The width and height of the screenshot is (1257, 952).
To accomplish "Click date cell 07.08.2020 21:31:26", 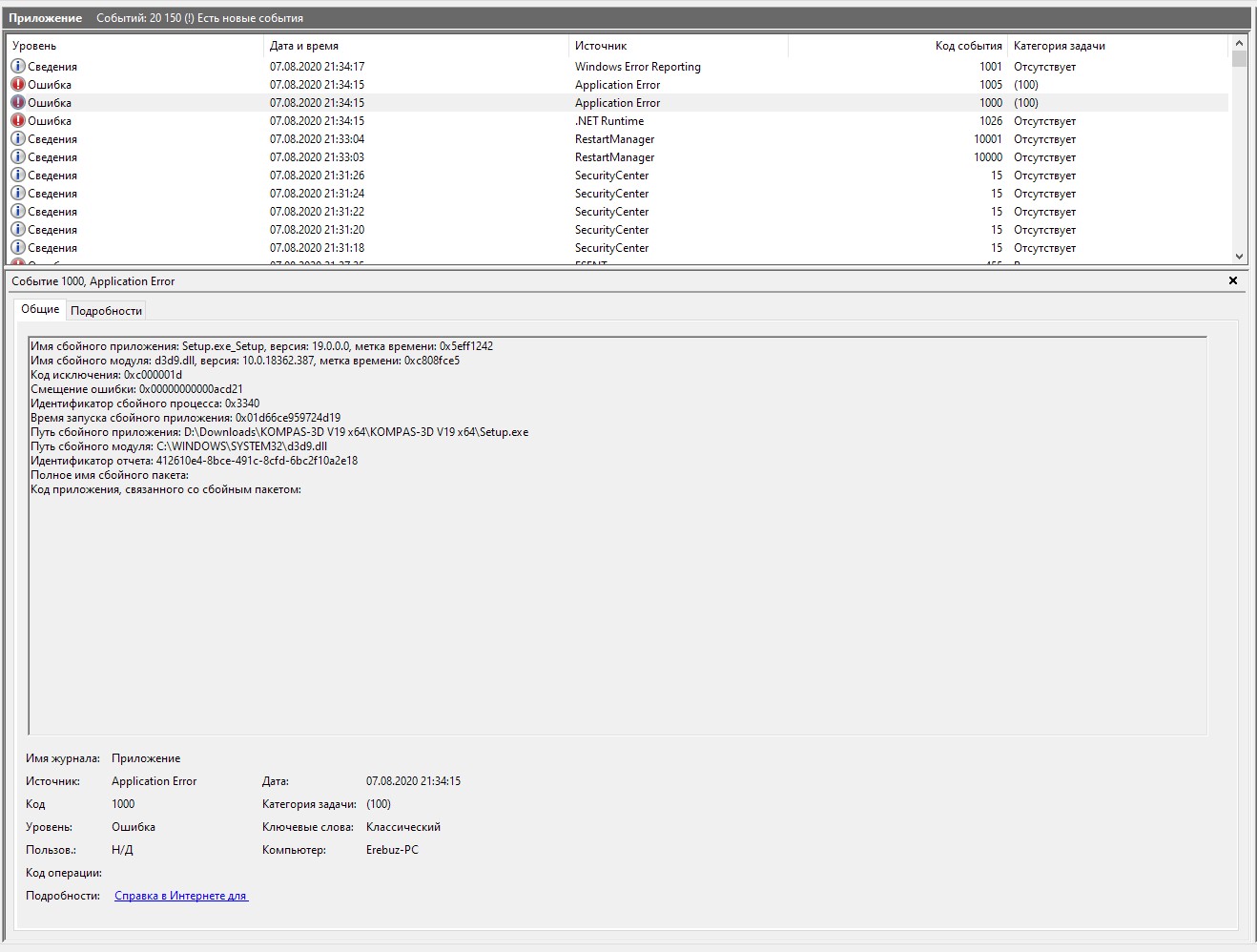I will [x=317, y=176].
